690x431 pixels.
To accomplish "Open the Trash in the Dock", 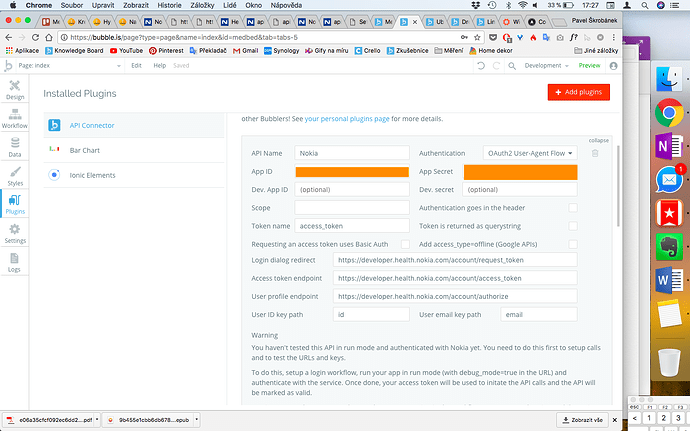I will pos(669,362).
